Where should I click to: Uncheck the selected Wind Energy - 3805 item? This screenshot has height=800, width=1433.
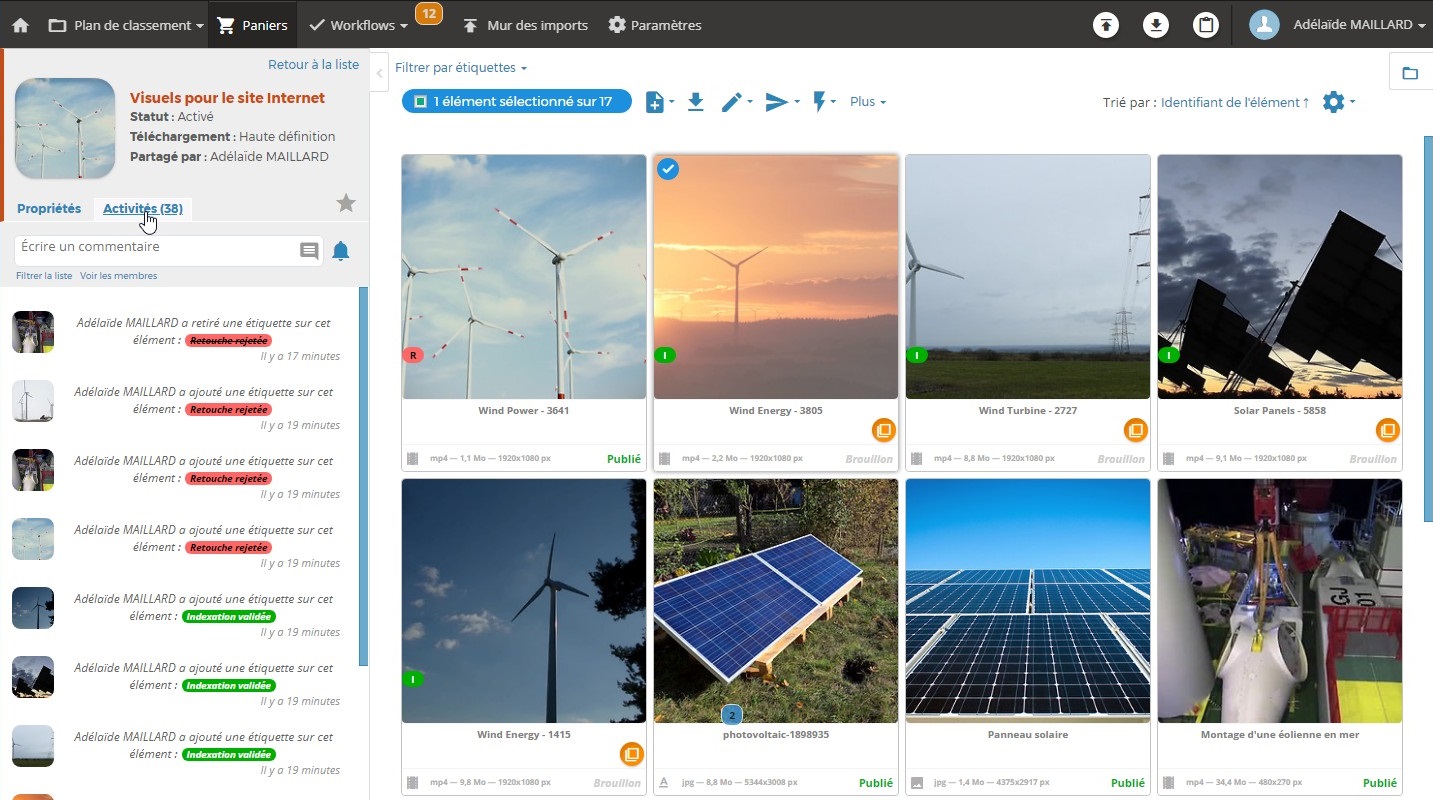coord(668,169)
